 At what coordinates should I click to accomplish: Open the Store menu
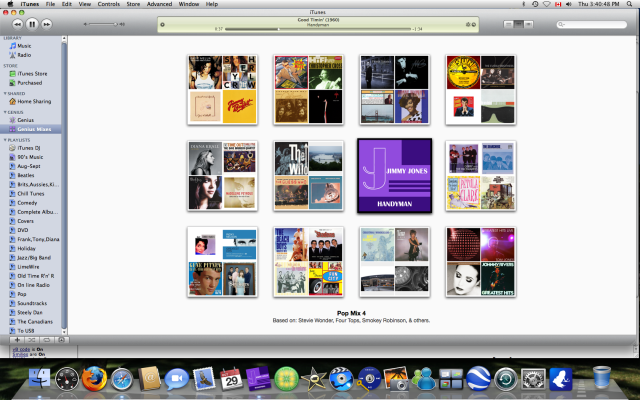(133, 4)
